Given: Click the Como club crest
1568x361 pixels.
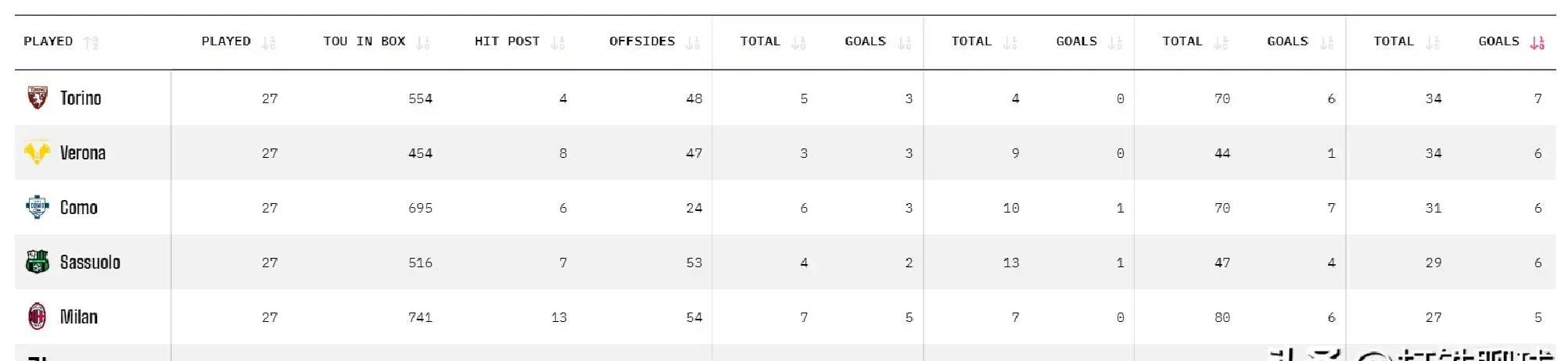Looking at the screenshot, I should click(x=37, y=208).
